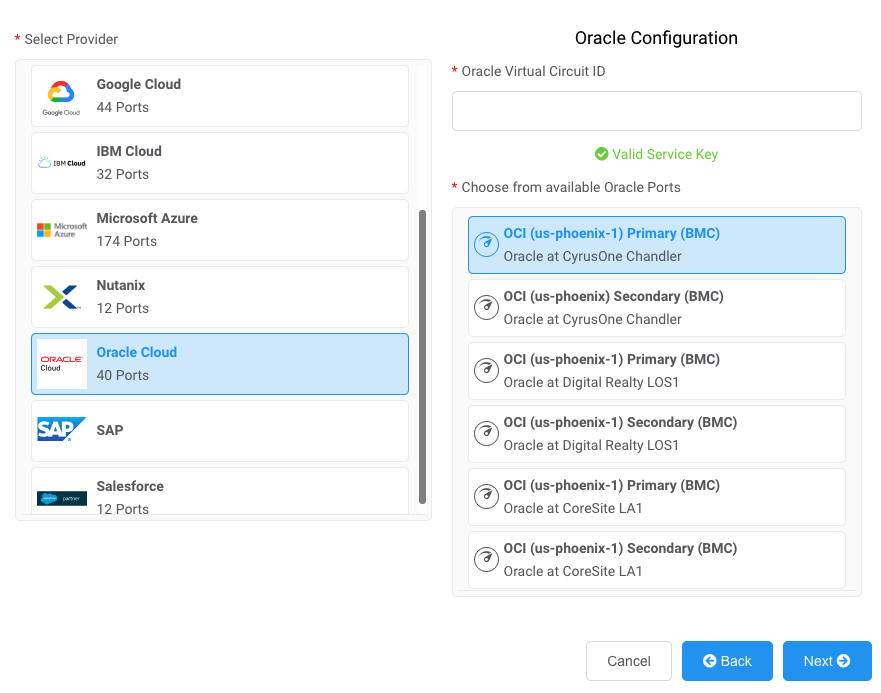This screenshot has width=881, height=693.
Task: Click the provider list scrollbar thumb
Action: tap(423, 357)
